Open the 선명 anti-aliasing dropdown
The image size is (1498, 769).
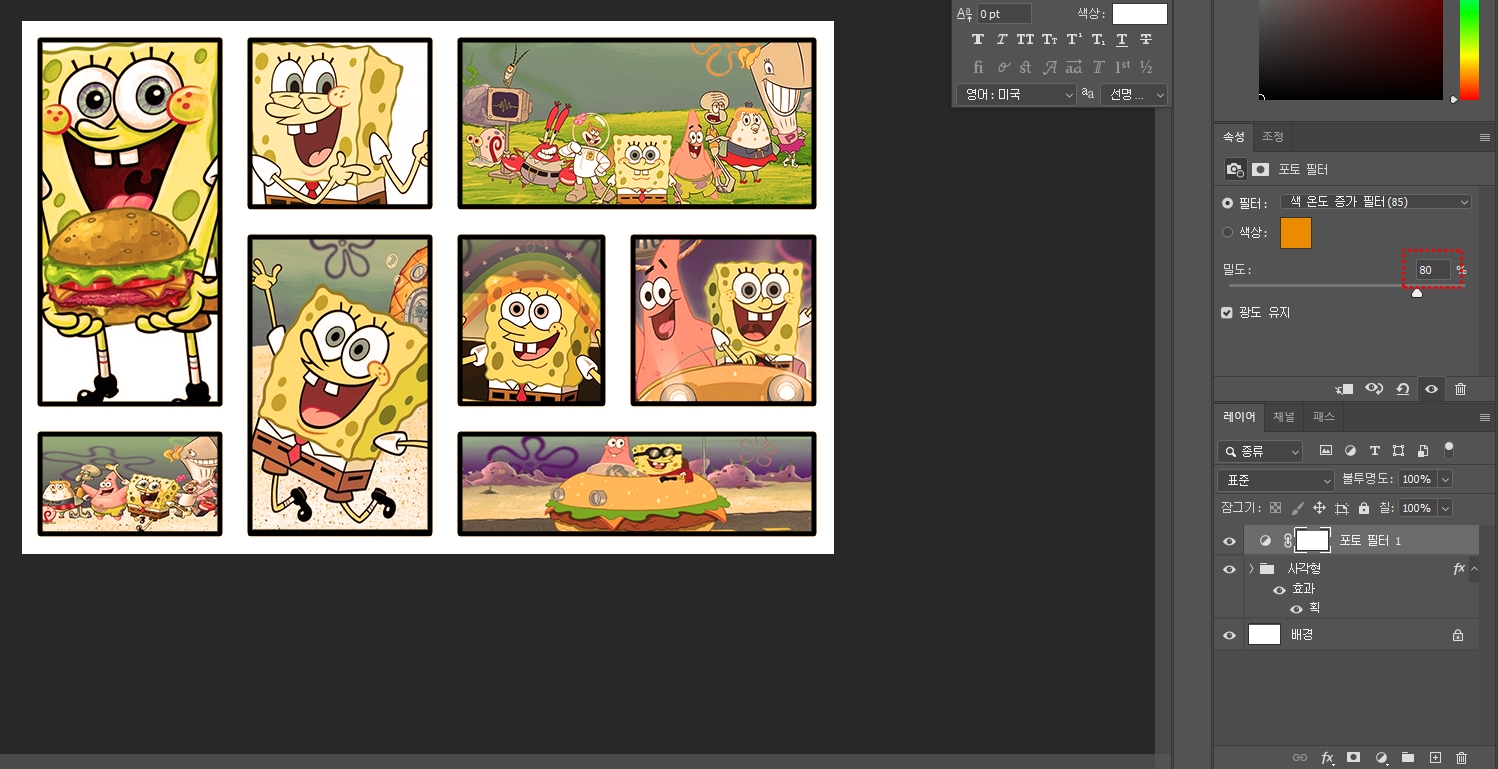(1134, 94)
